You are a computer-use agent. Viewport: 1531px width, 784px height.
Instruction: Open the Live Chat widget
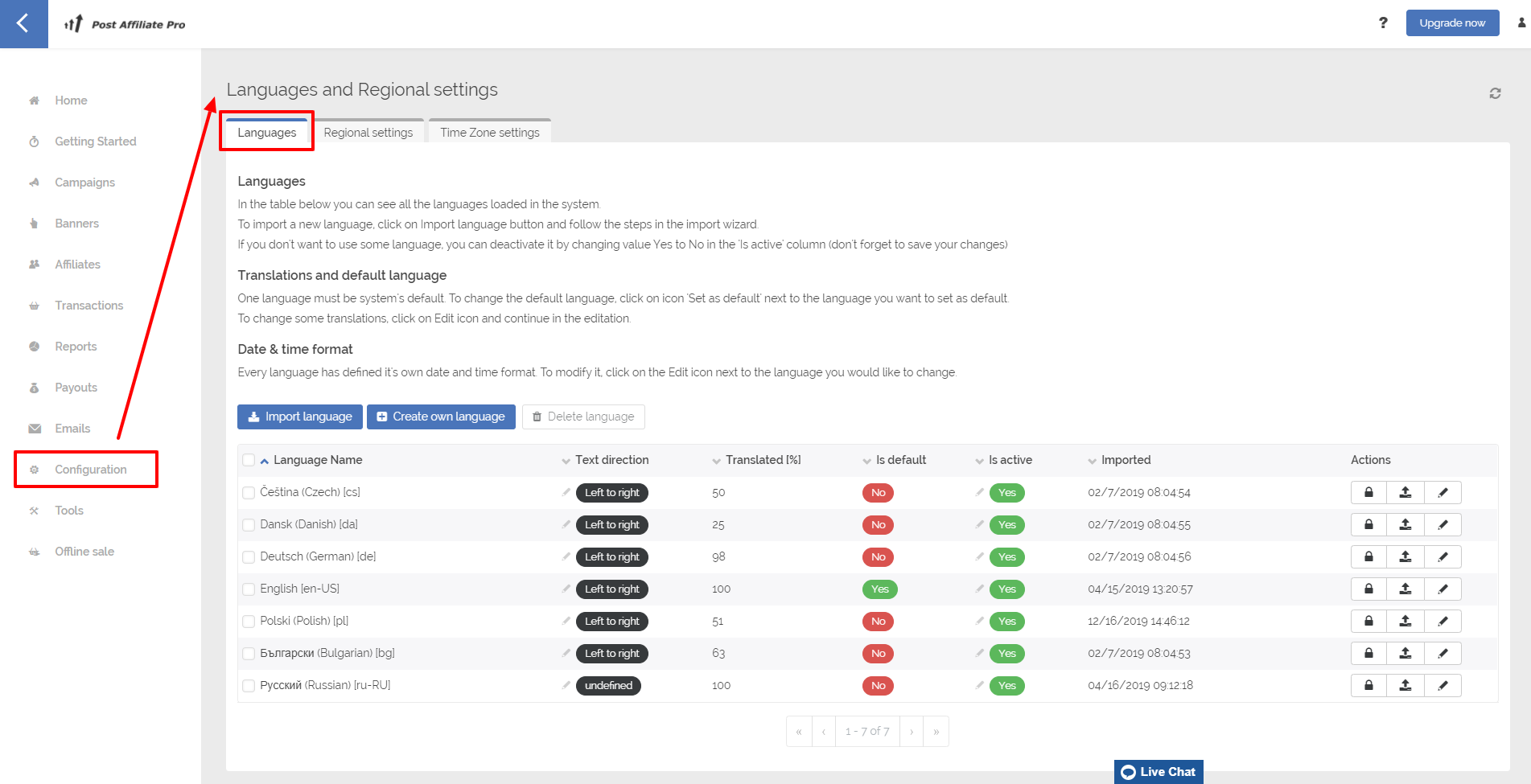(1159, 772)
